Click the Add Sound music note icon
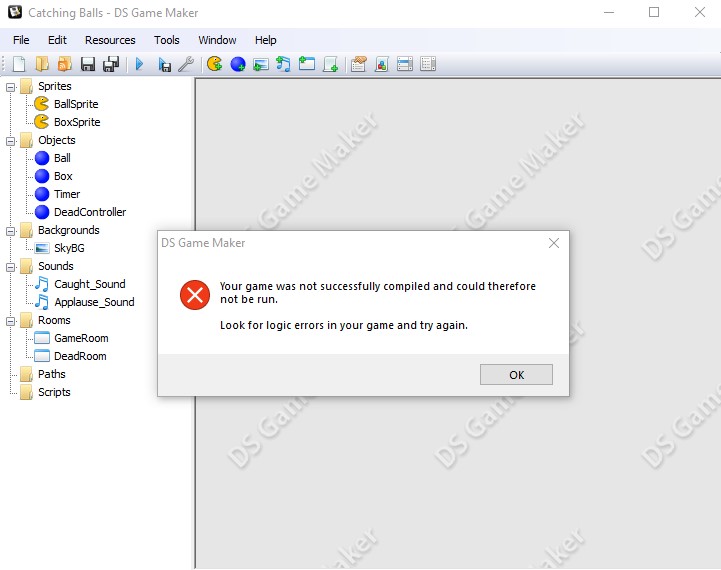721x570 pixels. point(283,64)
